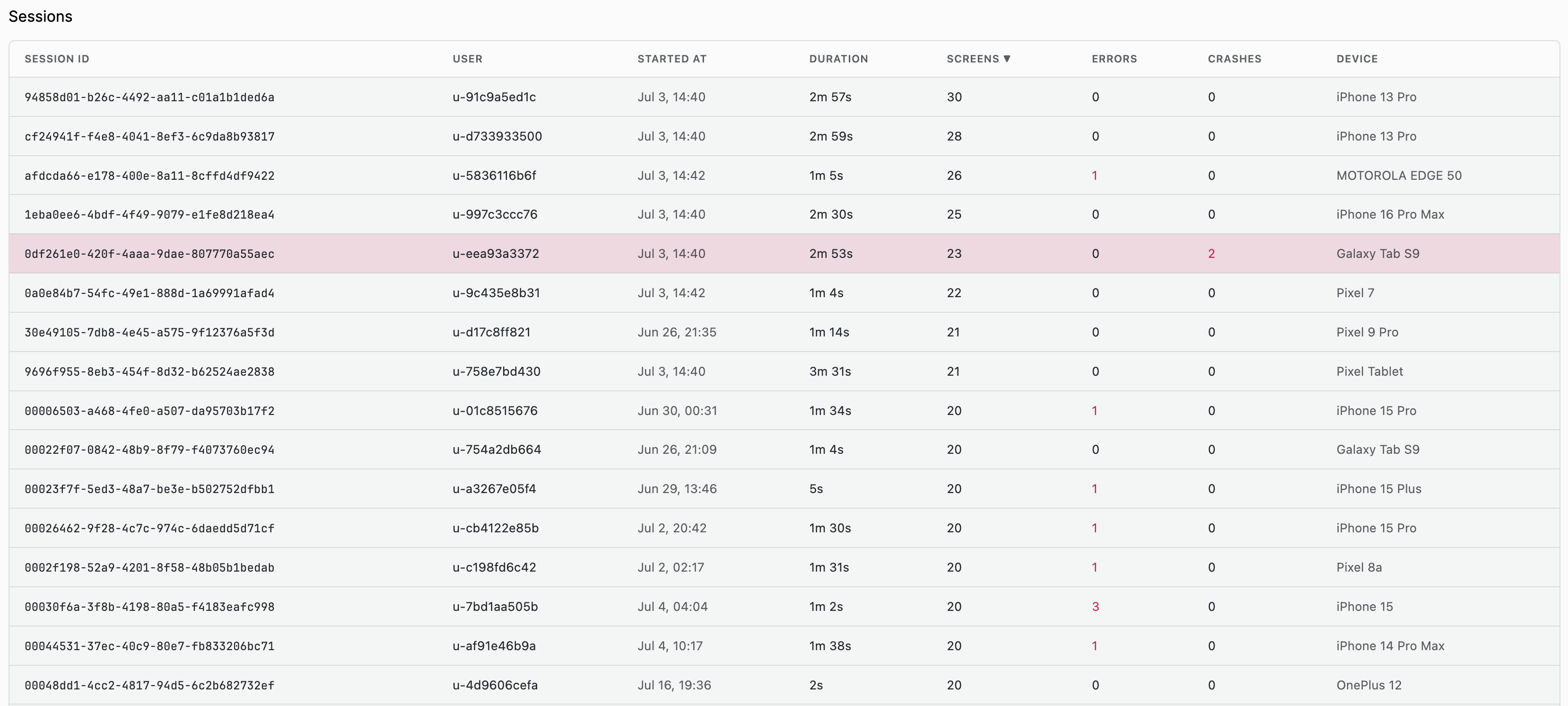Click the Pixel 8a device cell
This screenshot has width=1568, height=706.
[x=1359, y=567]
